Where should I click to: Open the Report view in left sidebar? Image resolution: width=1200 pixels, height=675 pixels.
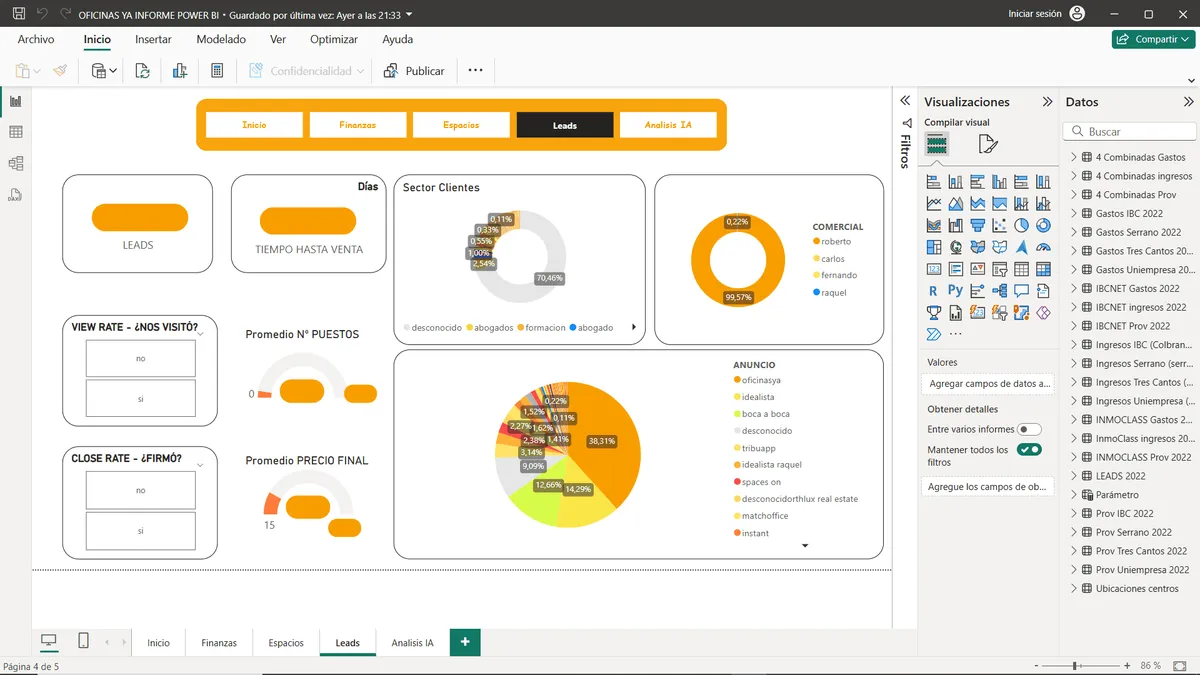click(x=15, y=101)
